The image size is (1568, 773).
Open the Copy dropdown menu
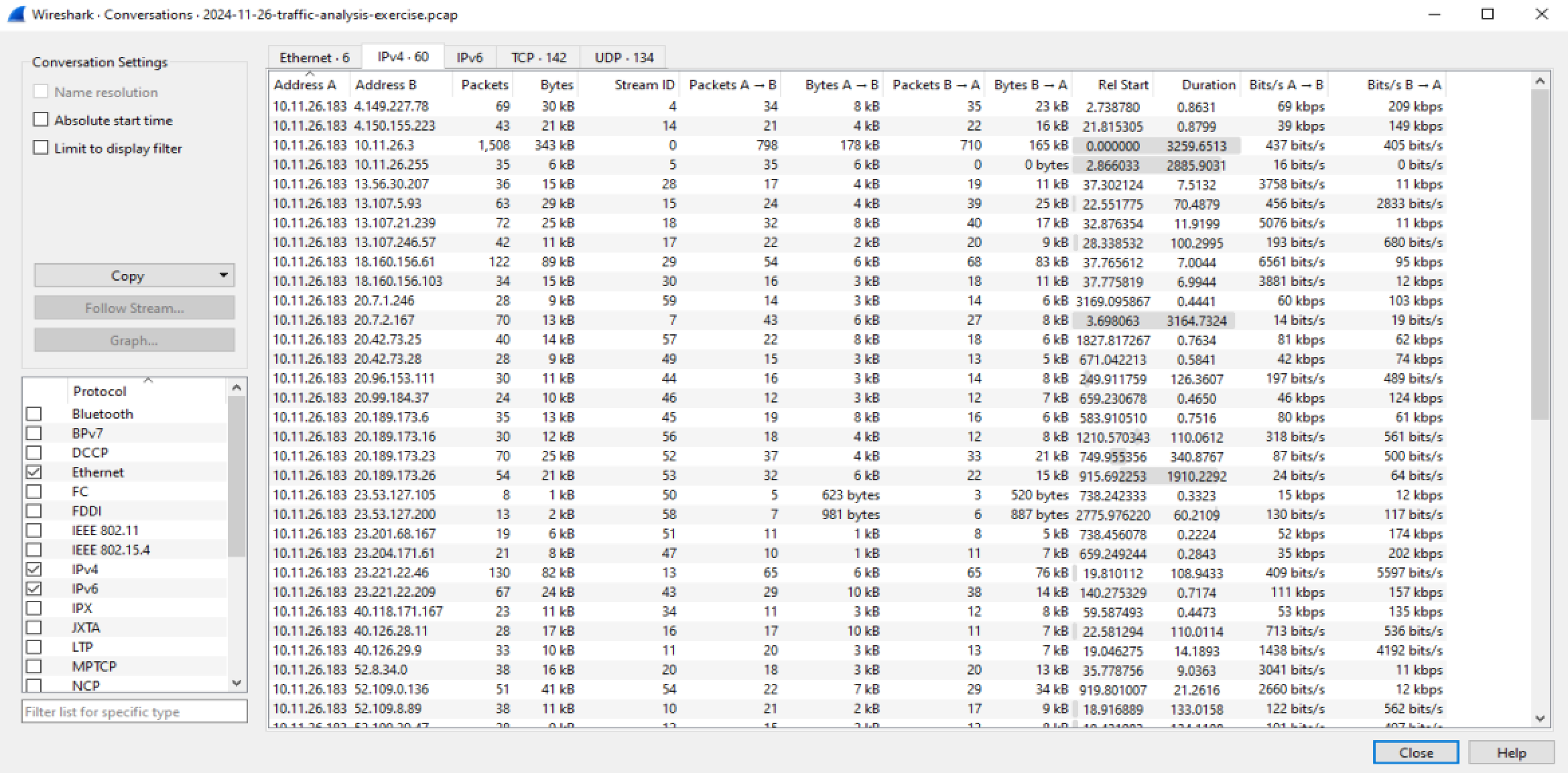coord(223,275)
